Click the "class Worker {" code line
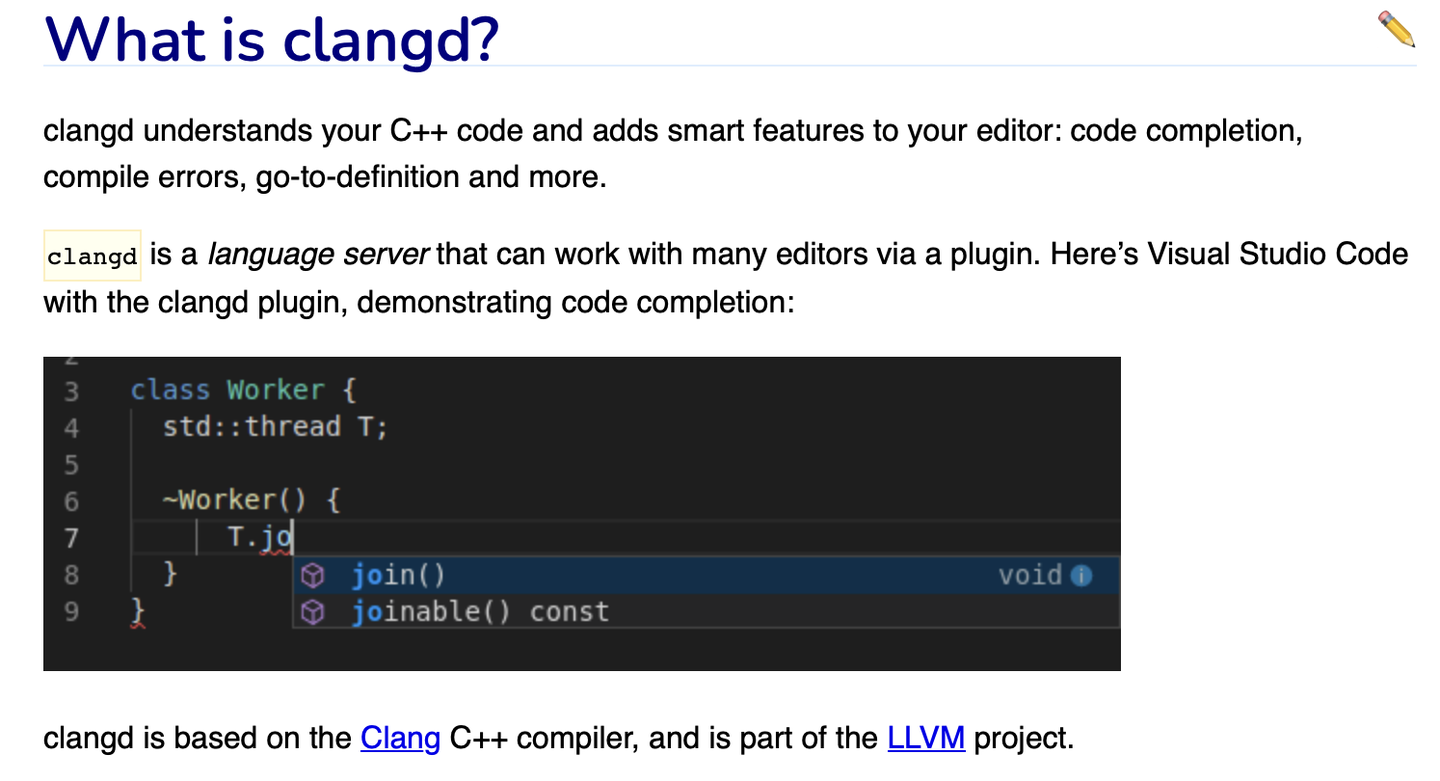1440x781 pixels. point(243,390)
